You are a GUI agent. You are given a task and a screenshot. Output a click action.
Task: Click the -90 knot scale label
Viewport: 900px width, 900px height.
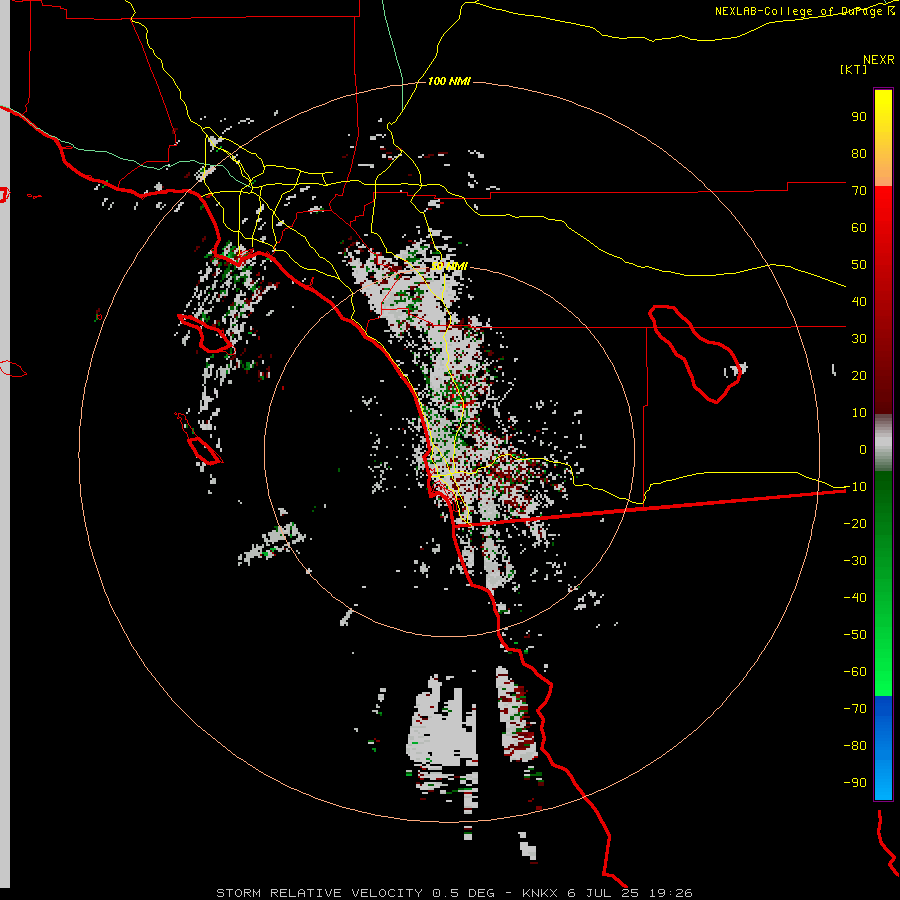point(855,783)
